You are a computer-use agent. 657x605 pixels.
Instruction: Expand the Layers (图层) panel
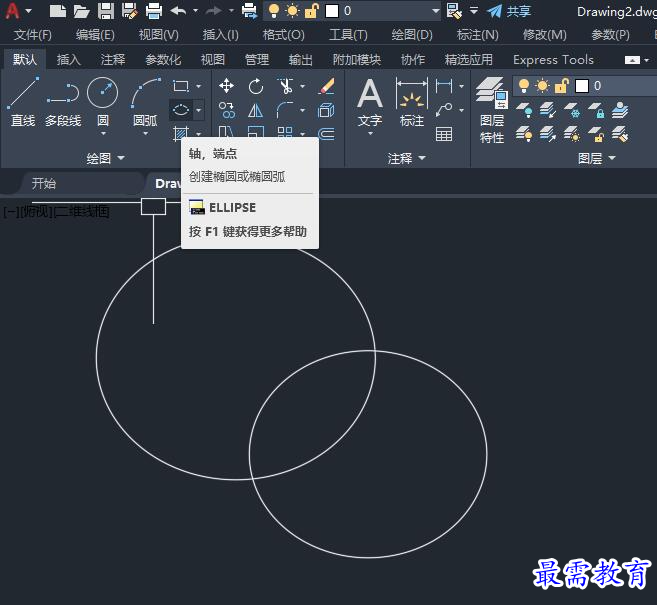[596, 158]
